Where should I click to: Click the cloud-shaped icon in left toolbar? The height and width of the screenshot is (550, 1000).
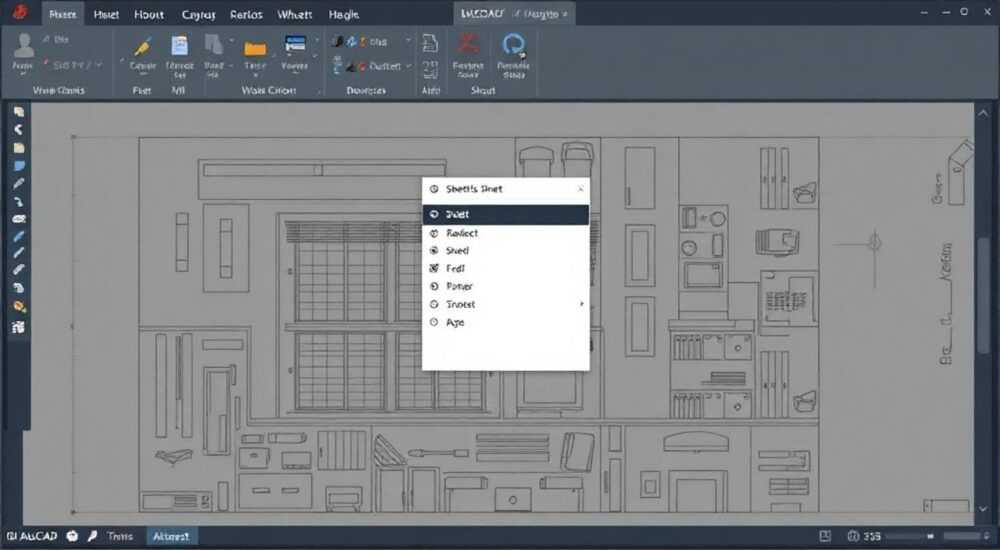point(18,219)
